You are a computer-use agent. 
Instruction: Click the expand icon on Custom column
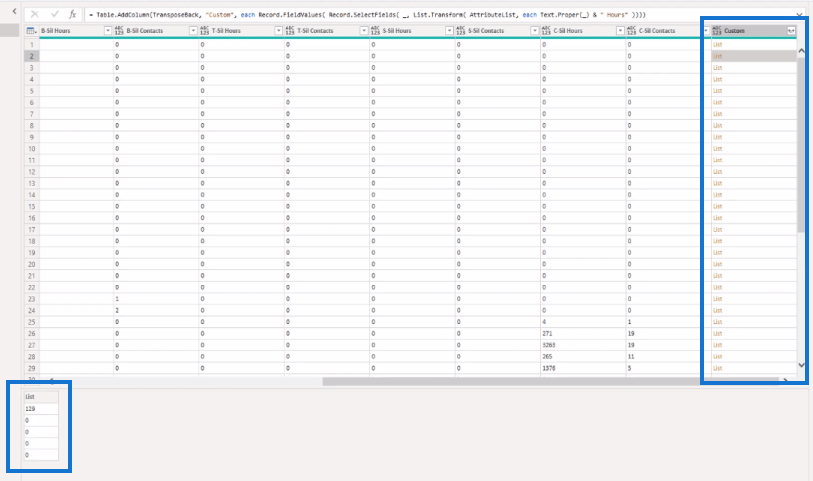click(791, 31)
